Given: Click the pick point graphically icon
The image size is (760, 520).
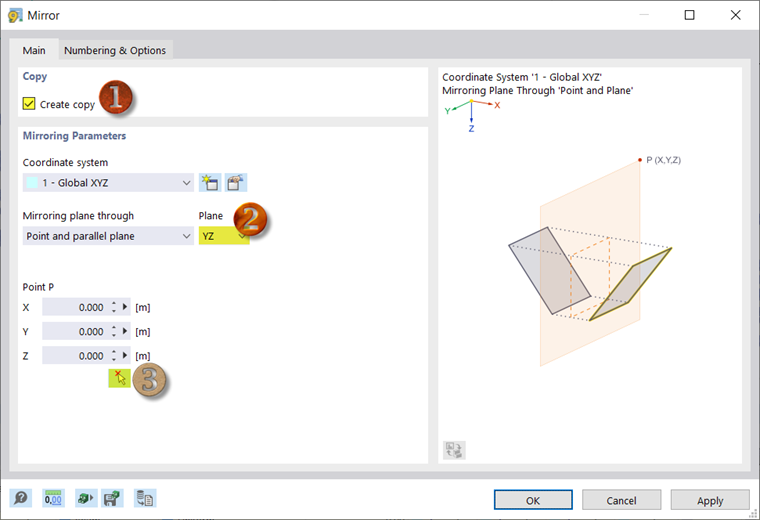Looking at the screenshot, I should tap(119, 378).
